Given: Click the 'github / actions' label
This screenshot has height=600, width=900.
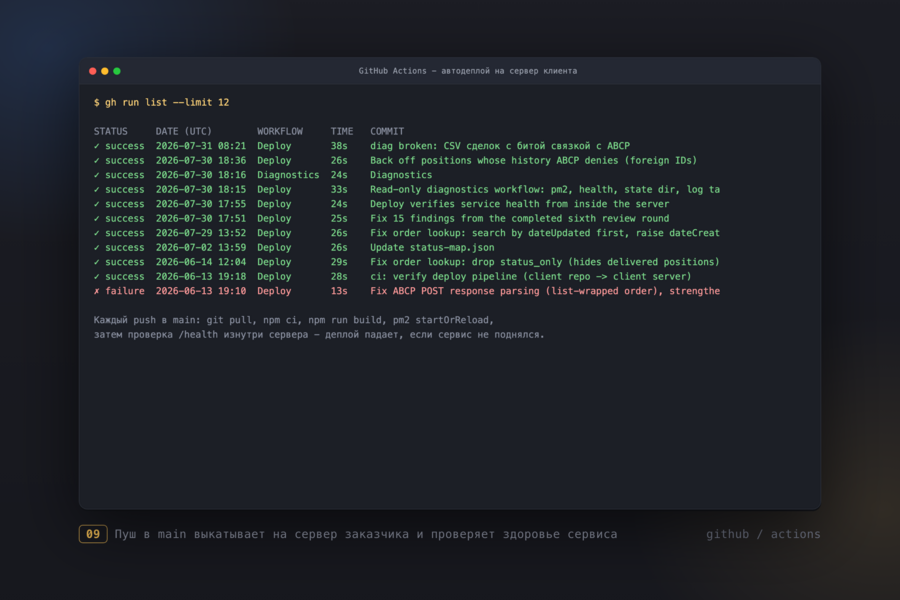Looking at the screenshot, I should pos(763,535).
